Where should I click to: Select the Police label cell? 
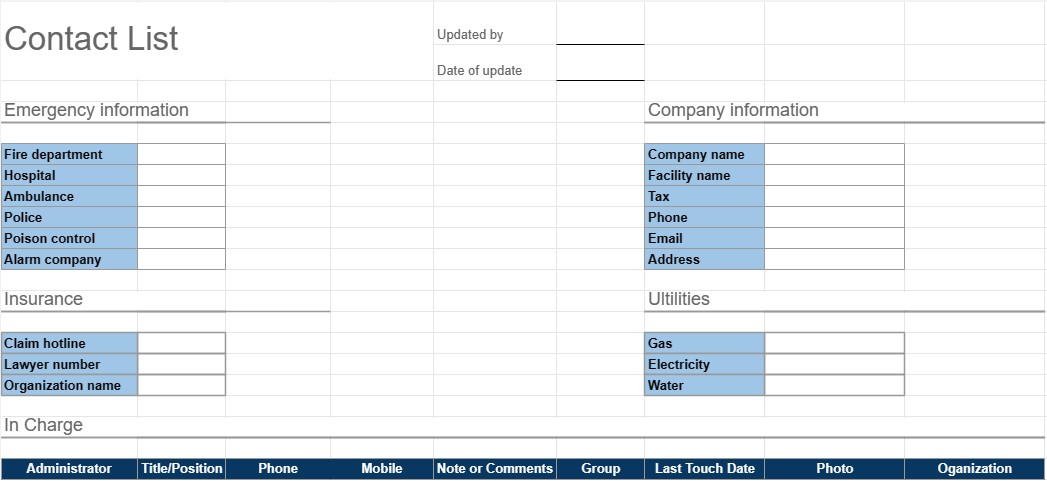click(x=69, y=217)
